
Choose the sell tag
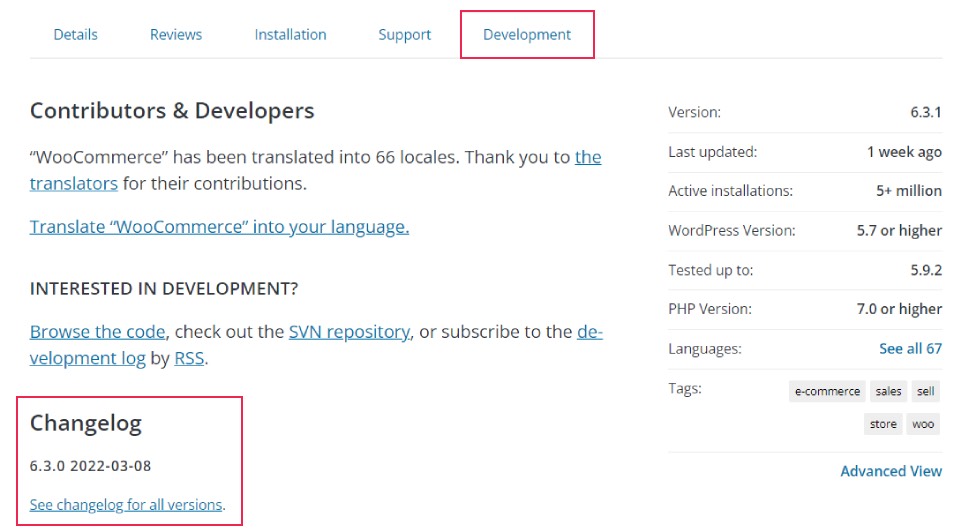click(925, 392)
